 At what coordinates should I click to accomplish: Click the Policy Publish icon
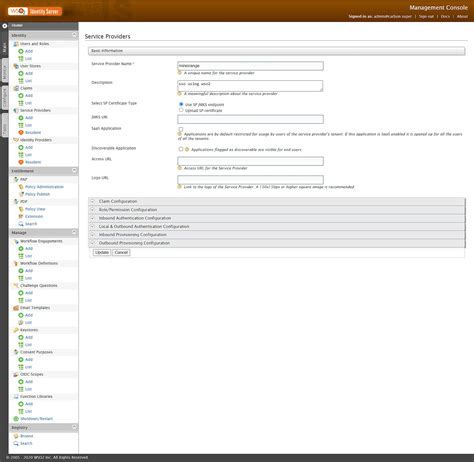coord(21,194)
